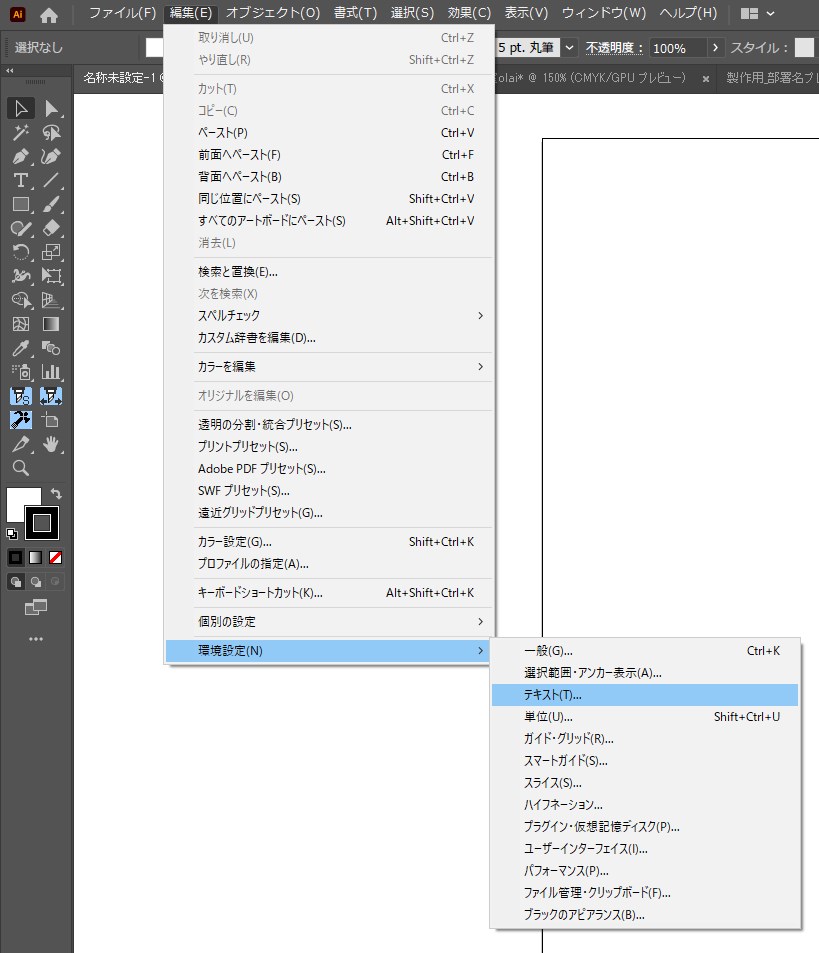The width and height of the screenshot is (819, 953).
Task: Reset default fill and stroke
Action: tap(12, 534)
